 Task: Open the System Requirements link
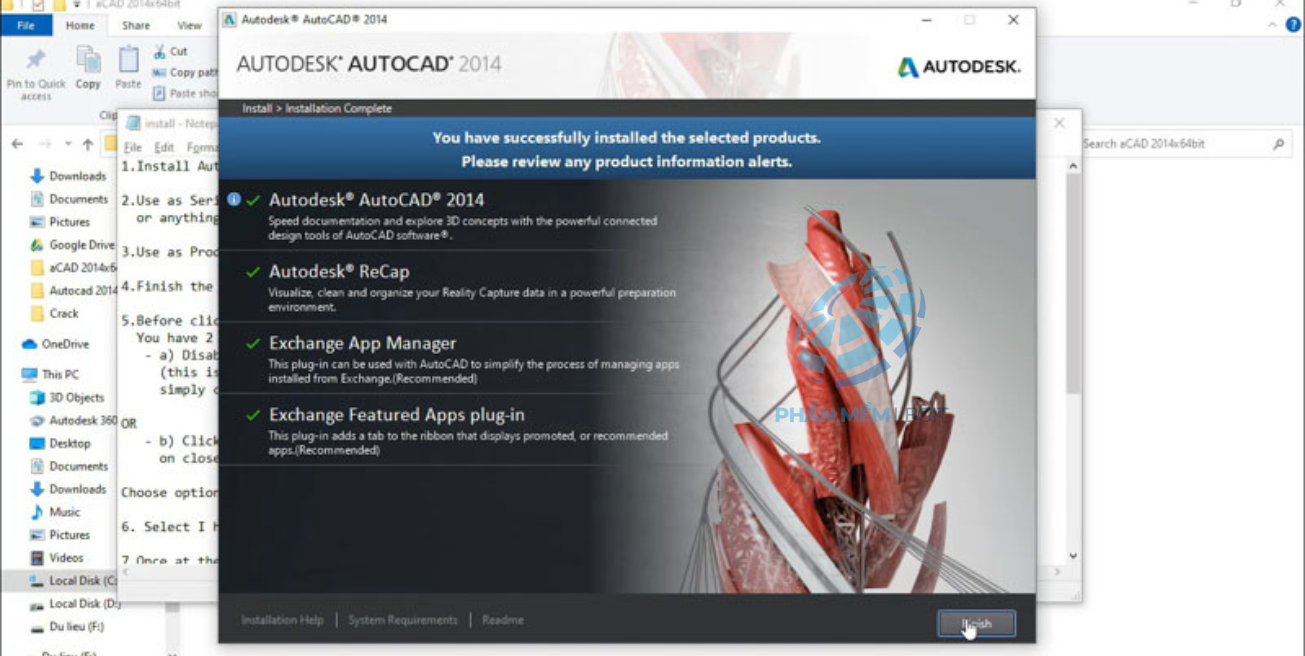403,620
